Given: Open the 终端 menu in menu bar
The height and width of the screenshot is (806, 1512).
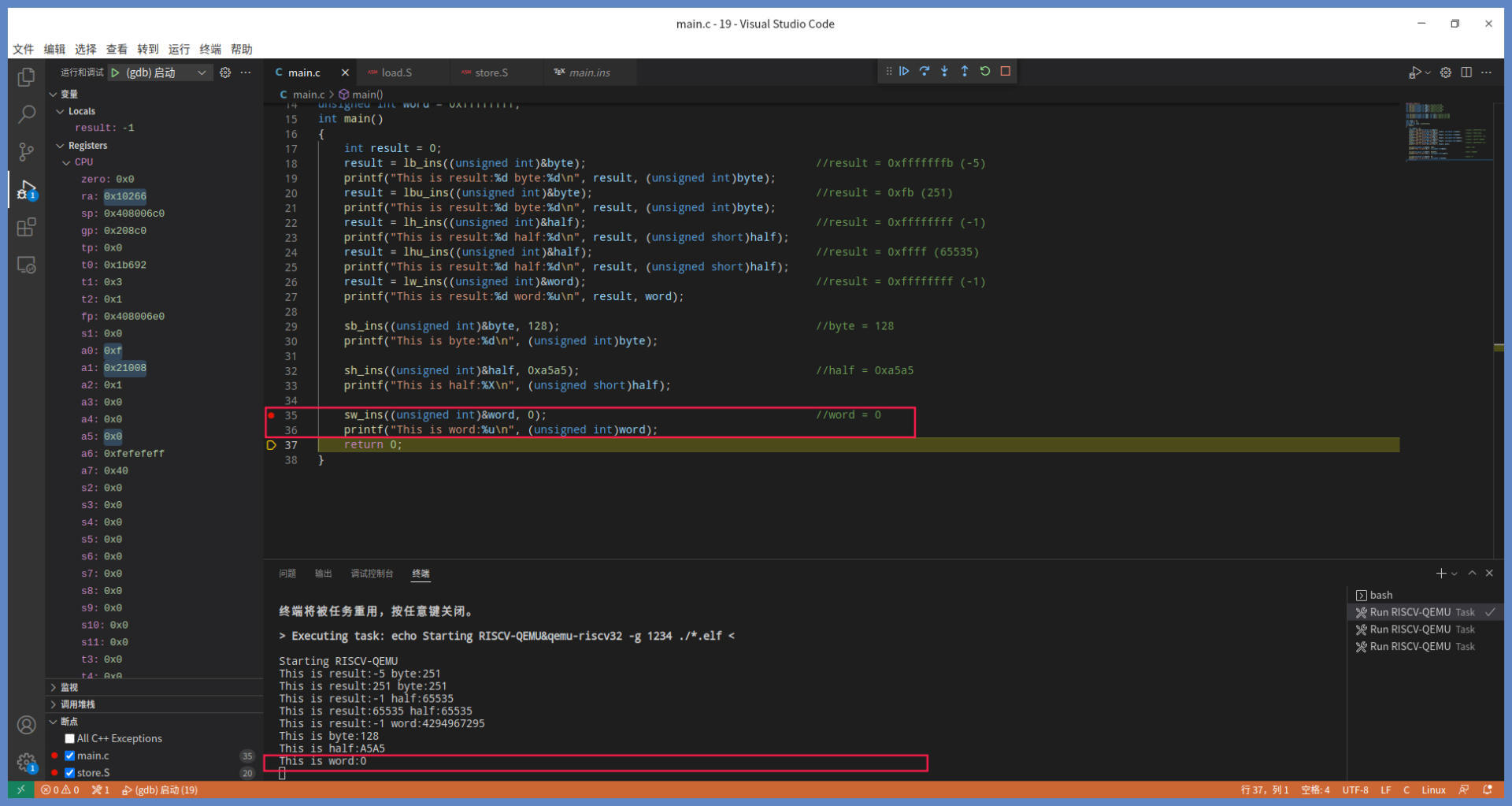Looking at the screenshot, I should 210,49.
